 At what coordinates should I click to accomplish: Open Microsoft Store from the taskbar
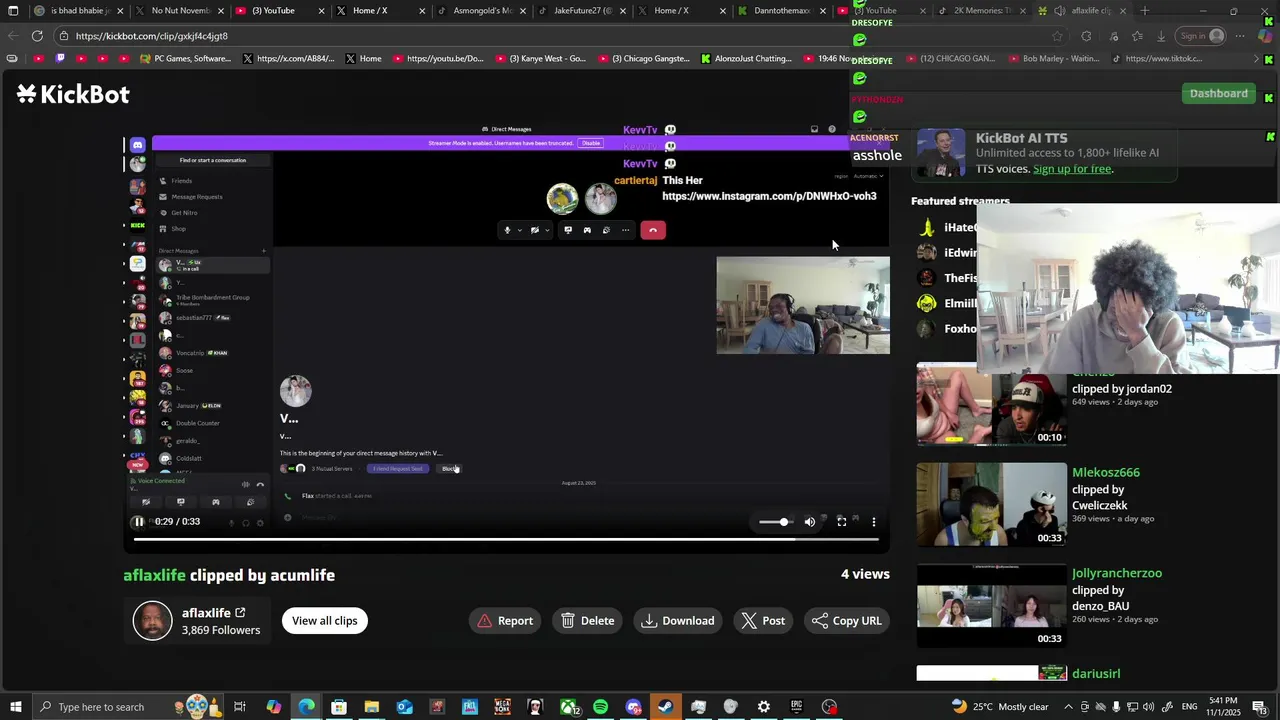pyautogui.click(x=339, y=707)
